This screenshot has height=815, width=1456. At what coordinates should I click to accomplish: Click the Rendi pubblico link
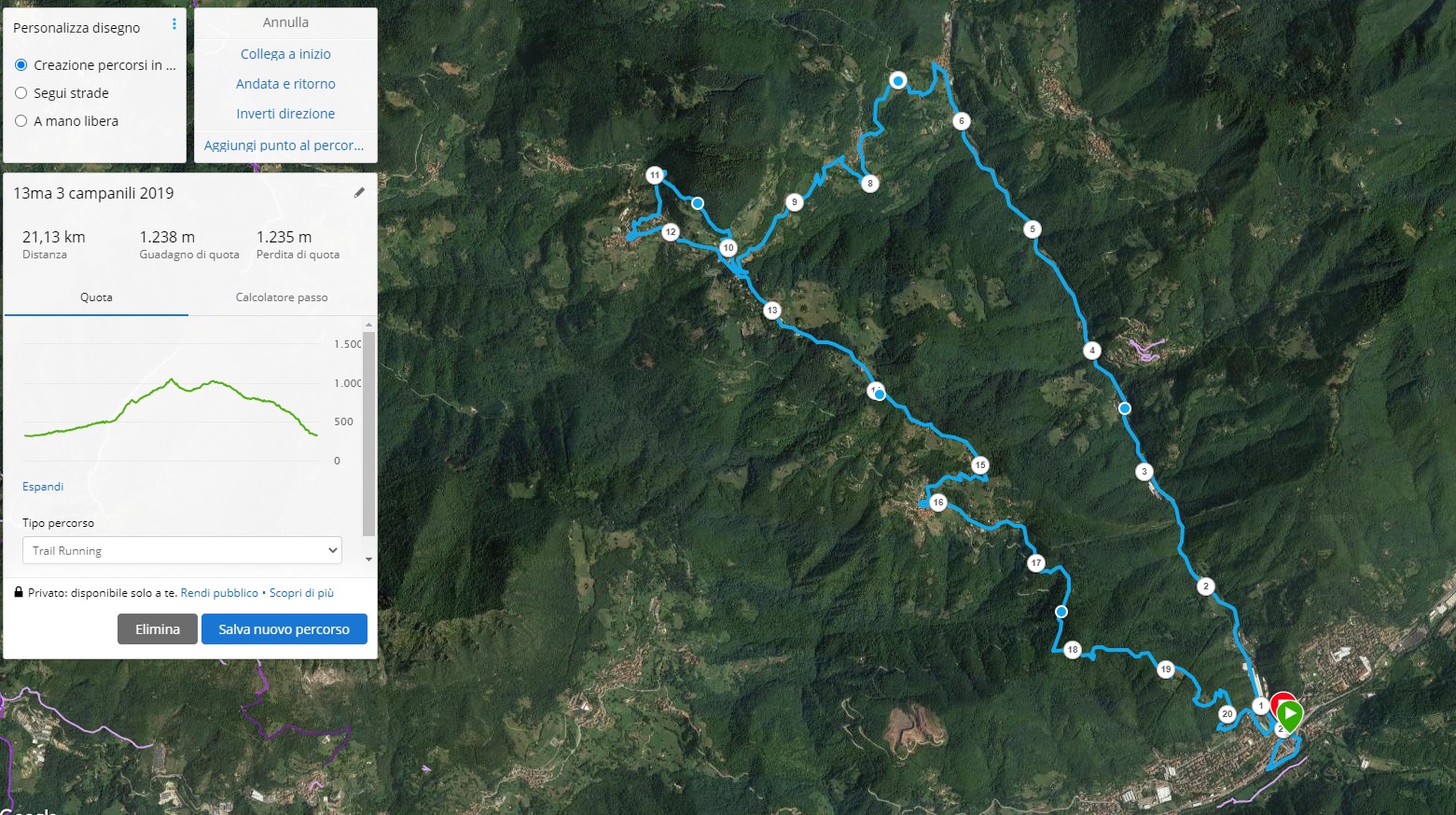tap(219, 593)
